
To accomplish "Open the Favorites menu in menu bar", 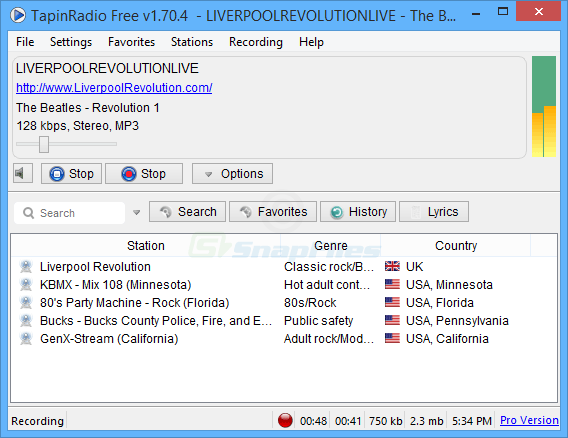I will (131, 42).
